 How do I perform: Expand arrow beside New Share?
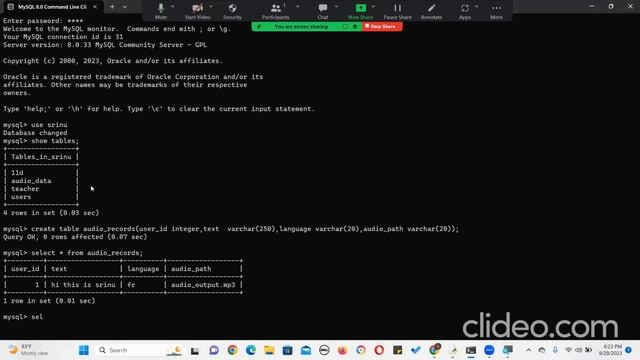(x=373, y=7)
